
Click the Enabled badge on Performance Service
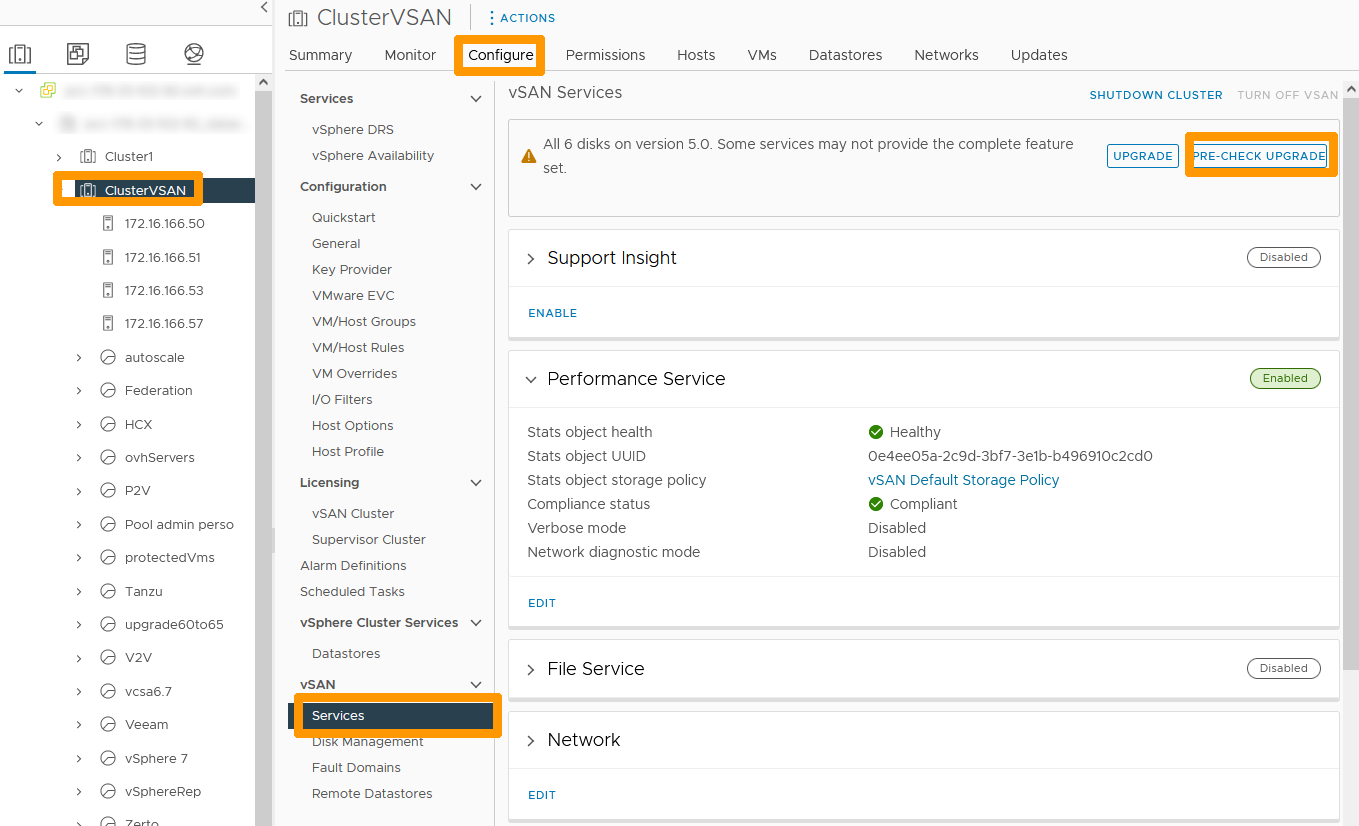tap(1285, 378)
